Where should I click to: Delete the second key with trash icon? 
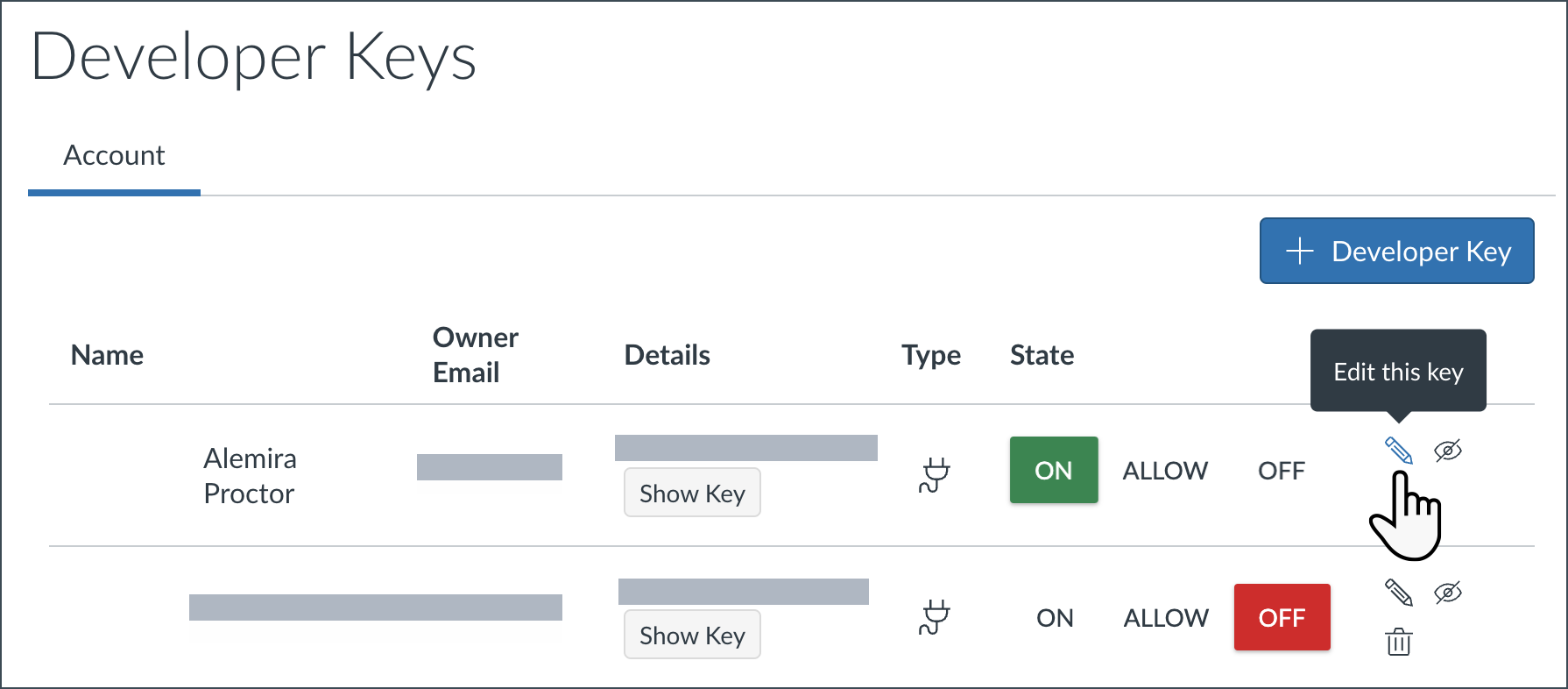(1399, 642)
